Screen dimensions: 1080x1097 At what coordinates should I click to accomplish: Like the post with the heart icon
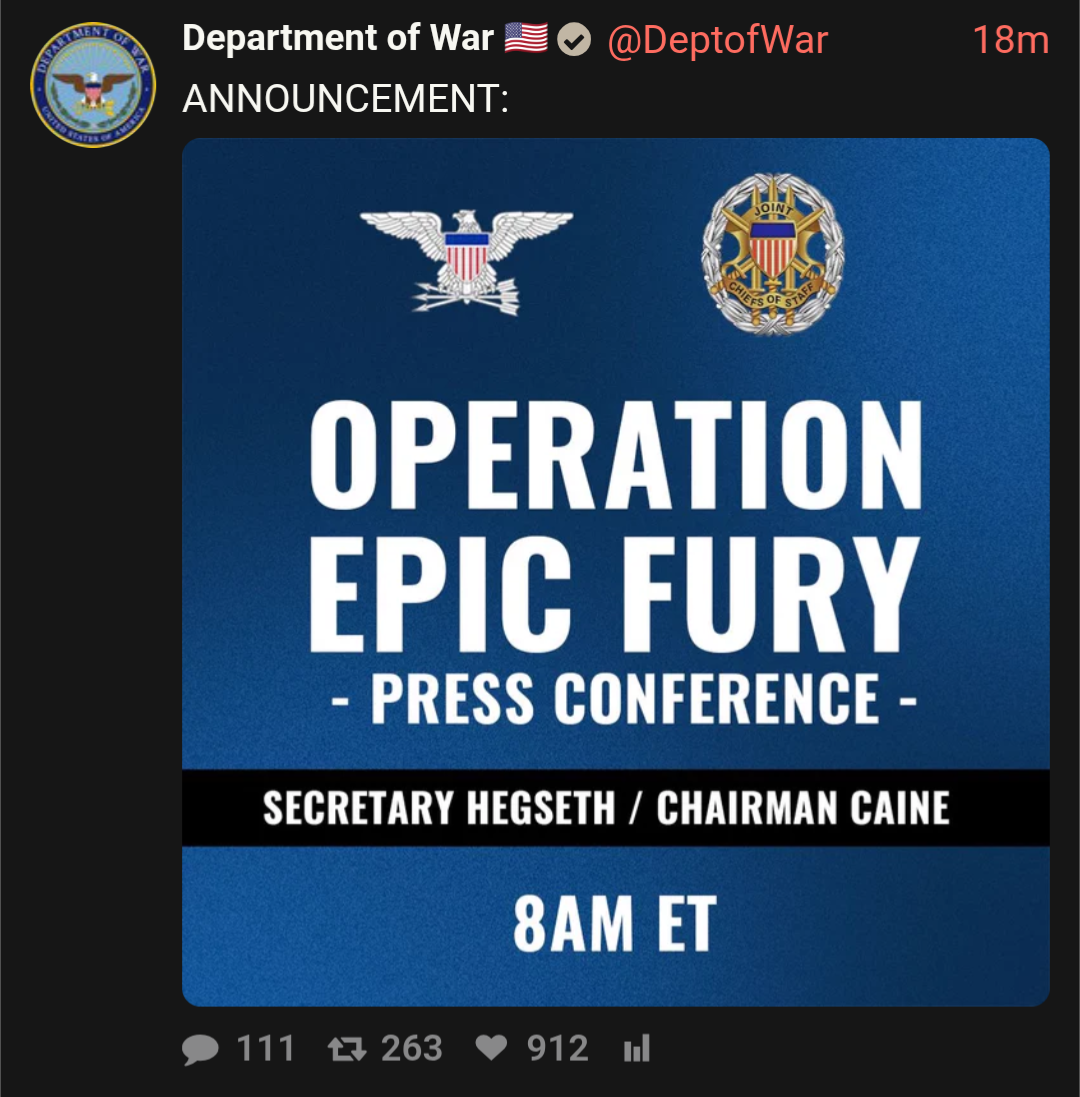491,1048
